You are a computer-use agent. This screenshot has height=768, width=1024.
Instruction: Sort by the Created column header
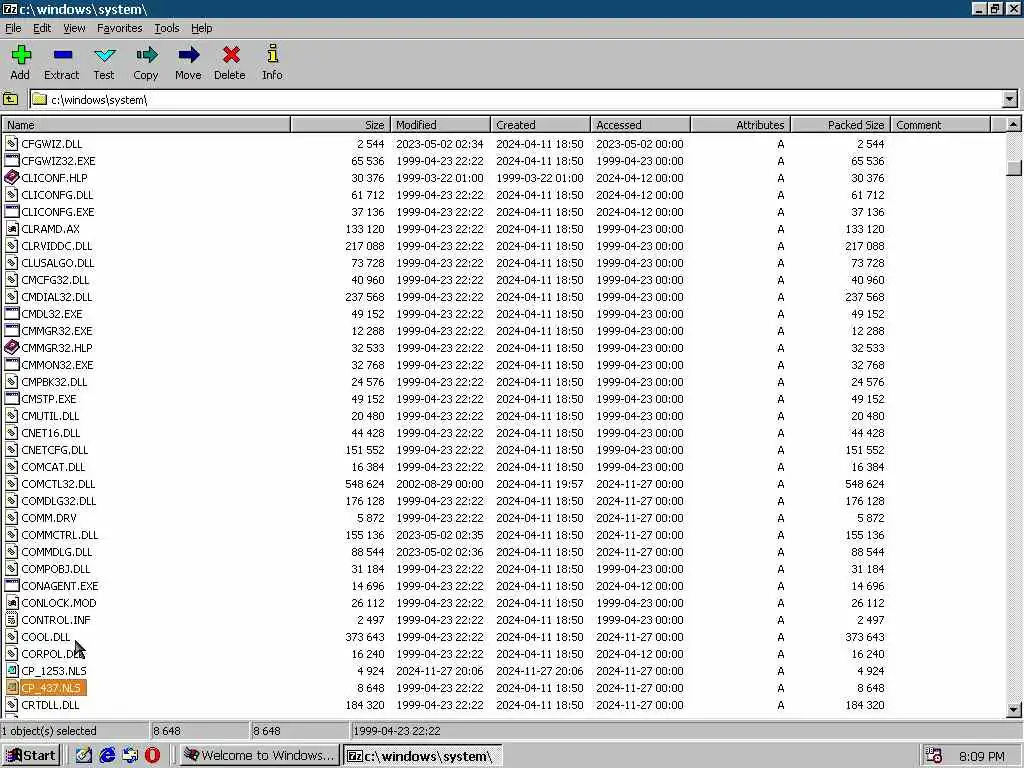coord(540,125)
